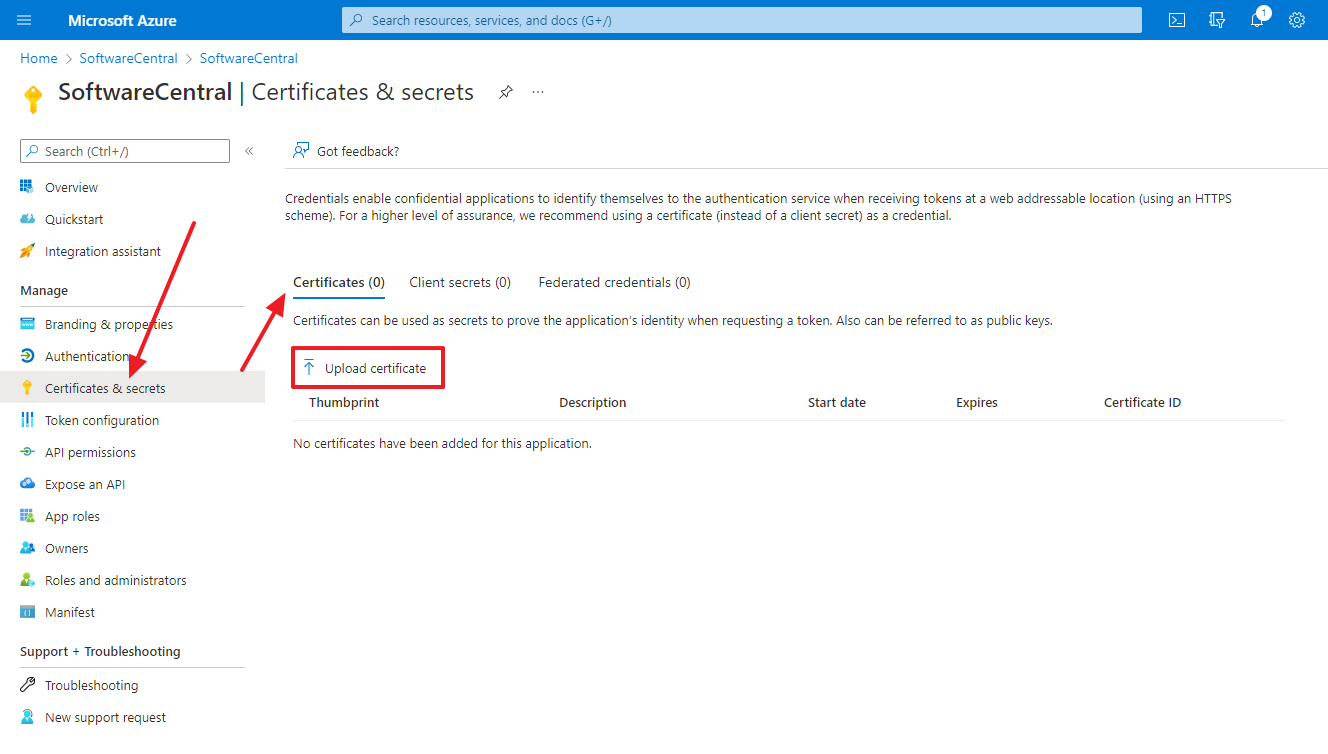1328x754 pixels.
Task: Open the hamburger portal menu
Action: (25, 20)
